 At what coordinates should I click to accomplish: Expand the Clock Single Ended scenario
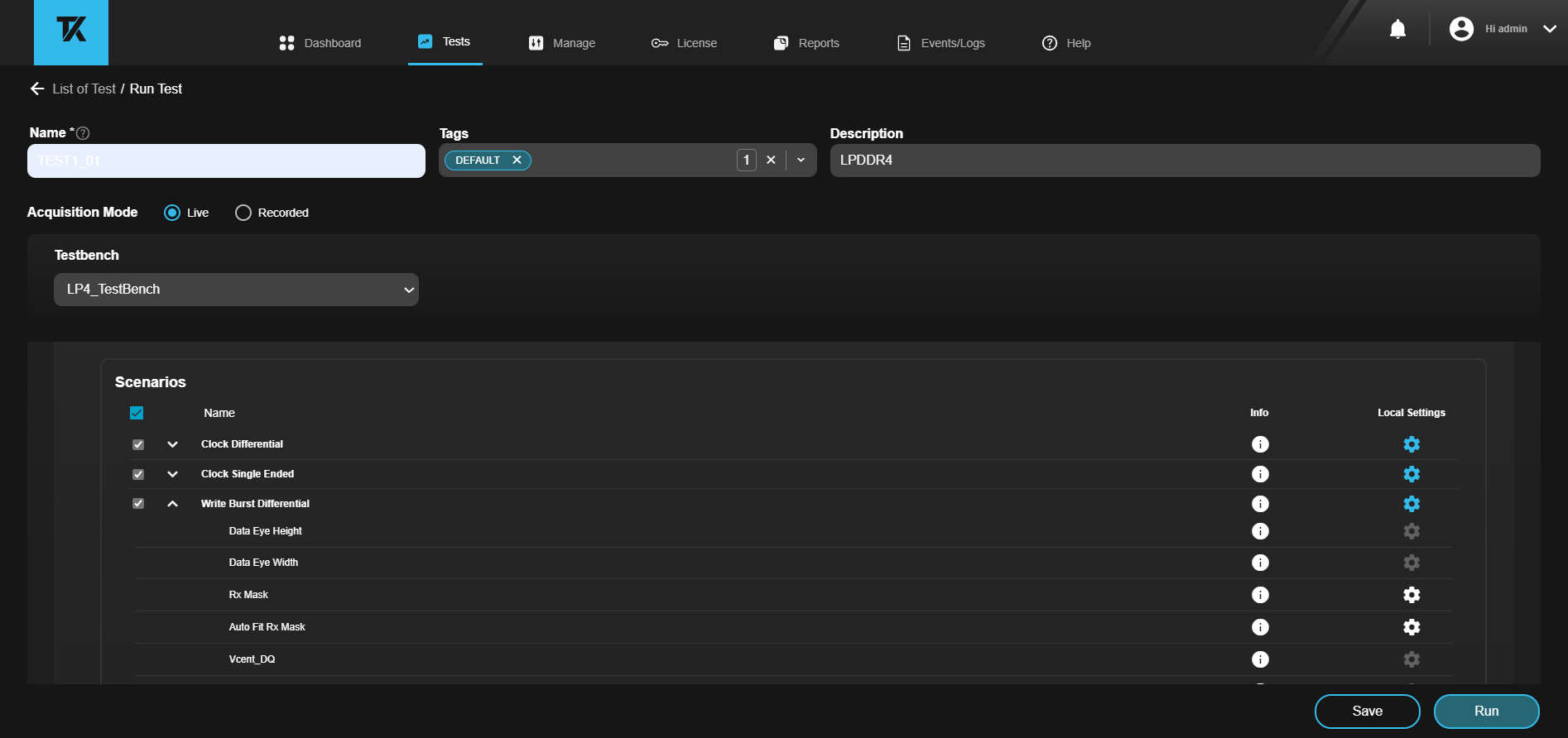pyautogui.click(x=172, y=474)
